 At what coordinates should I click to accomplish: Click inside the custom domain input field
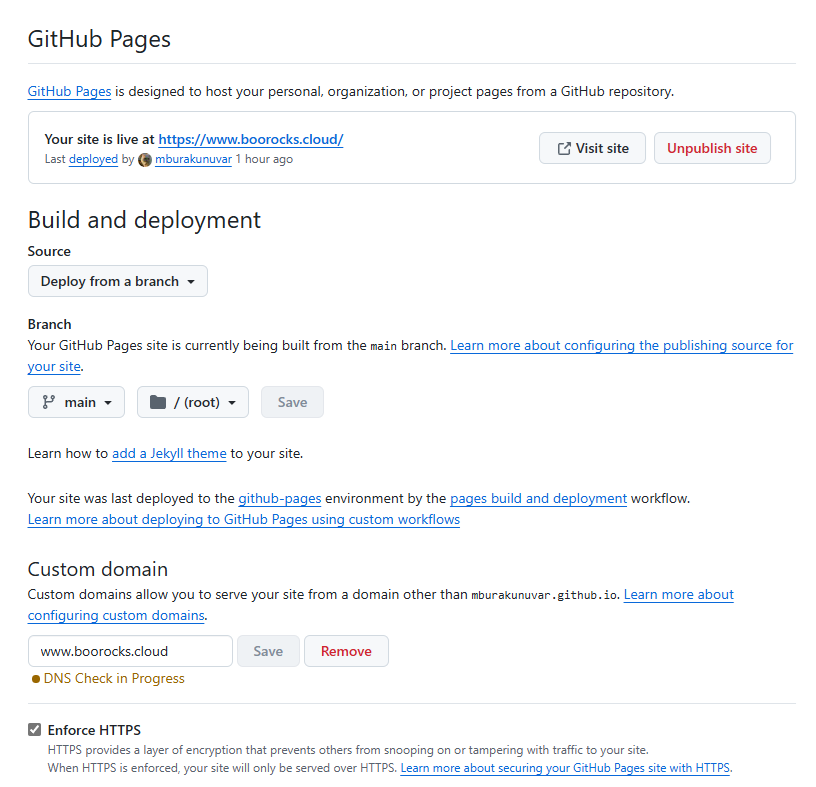point(129,651)
